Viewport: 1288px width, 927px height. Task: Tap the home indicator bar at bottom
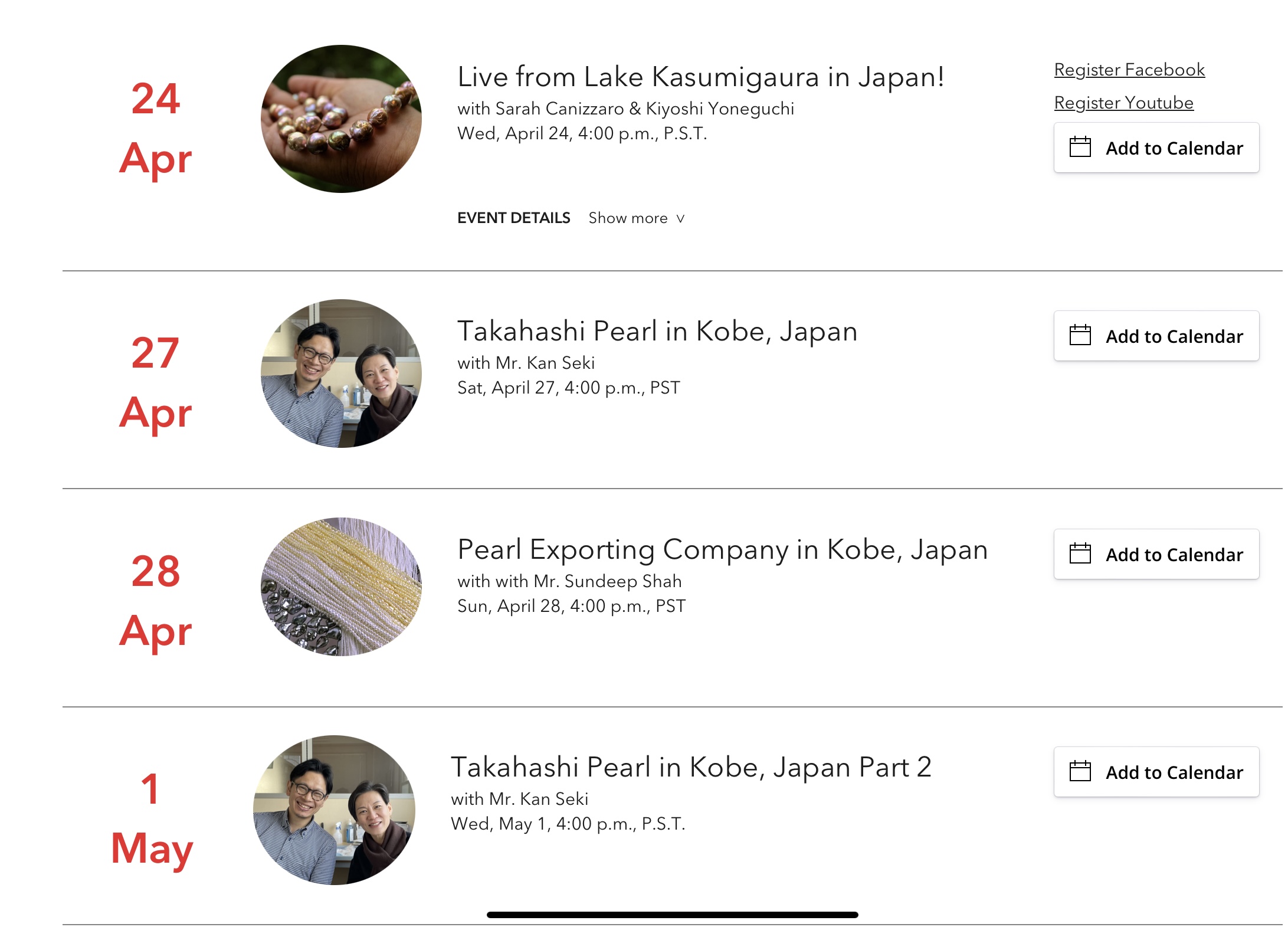pos(672,915)
